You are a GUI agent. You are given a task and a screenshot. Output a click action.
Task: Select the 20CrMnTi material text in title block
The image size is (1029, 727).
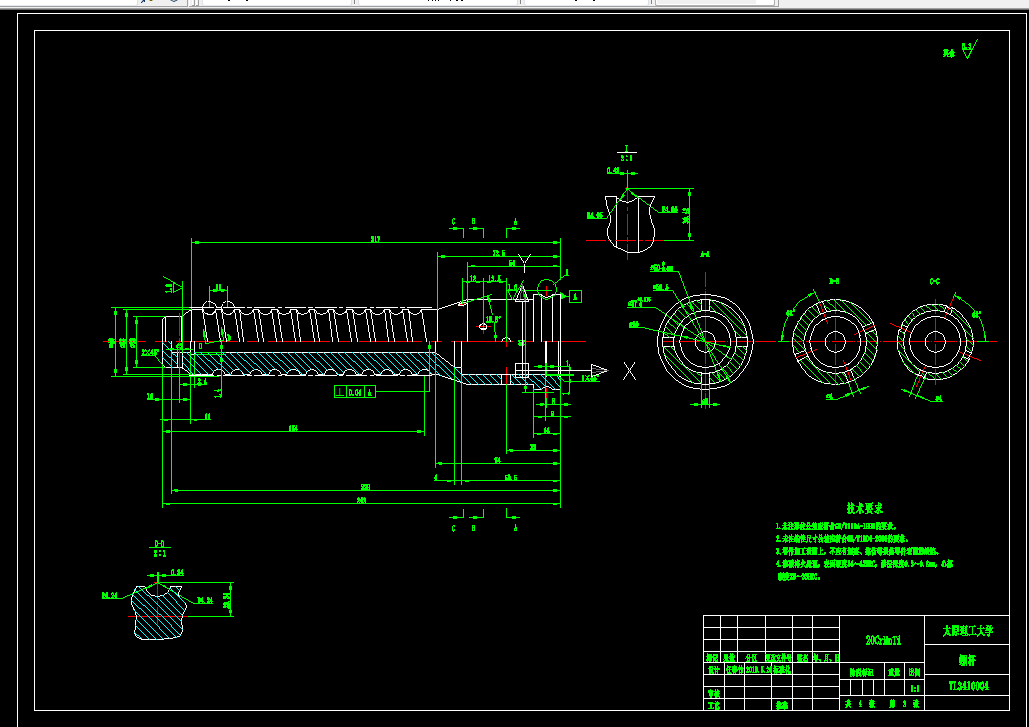[883, 640]
